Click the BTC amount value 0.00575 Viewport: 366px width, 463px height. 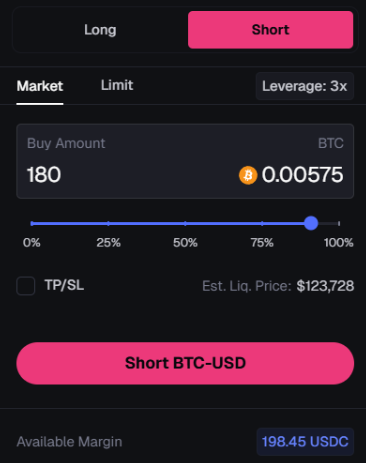(x=302, y=175)
